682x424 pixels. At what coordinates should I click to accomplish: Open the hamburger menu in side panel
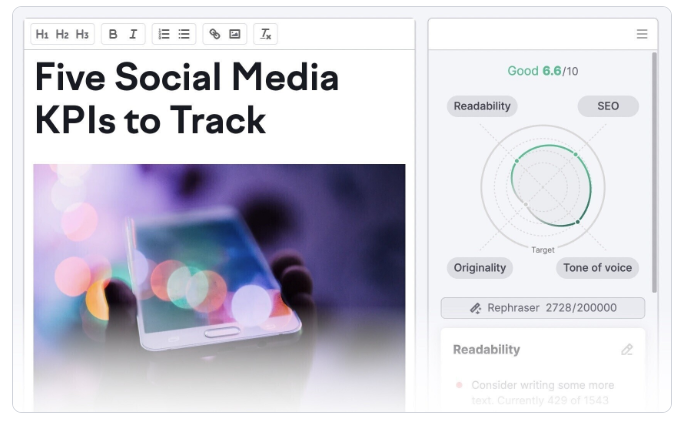[642, 34]
